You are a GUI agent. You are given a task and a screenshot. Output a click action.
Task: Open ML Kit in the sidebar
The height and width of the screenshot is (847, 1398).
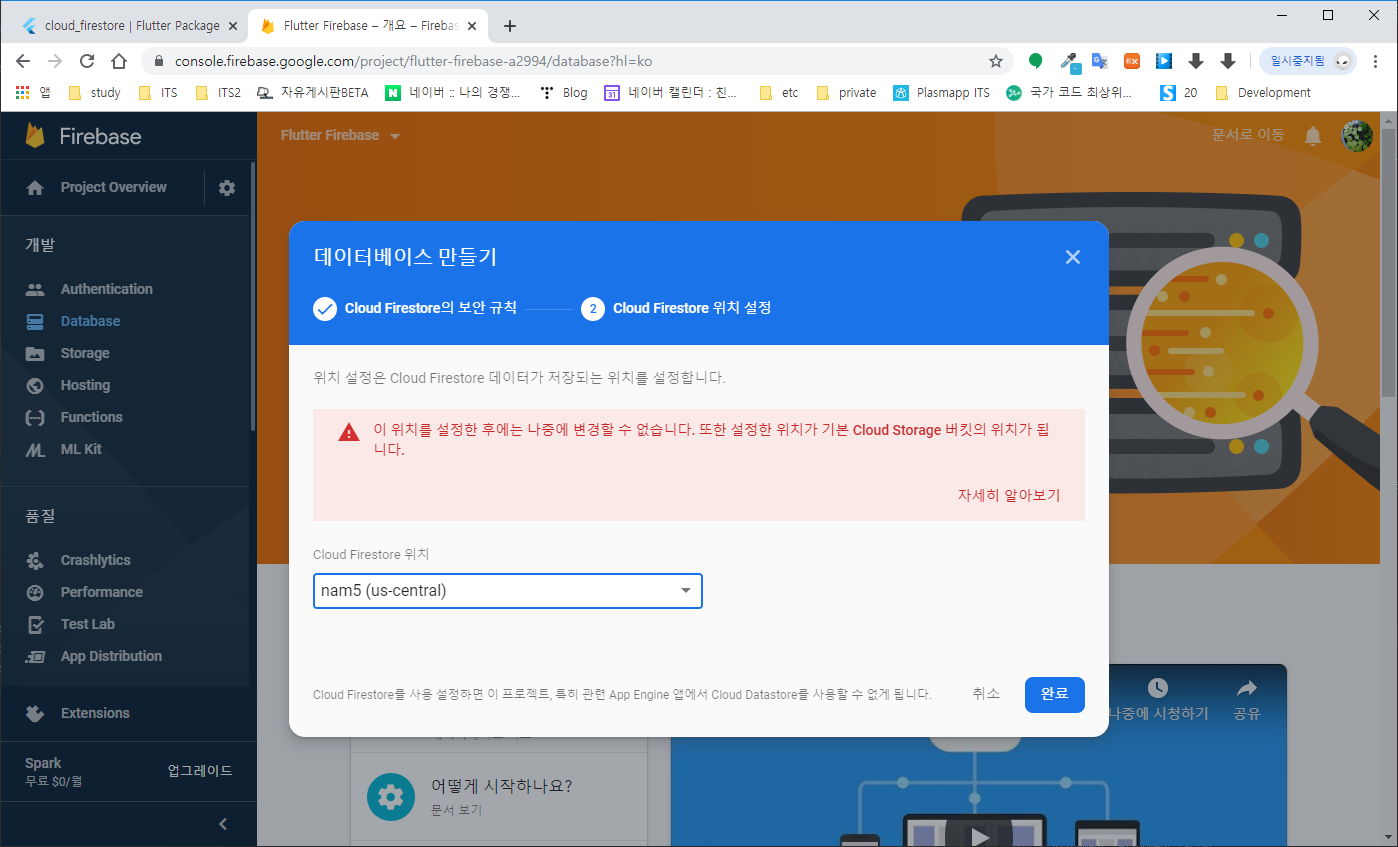coord(81,449)
